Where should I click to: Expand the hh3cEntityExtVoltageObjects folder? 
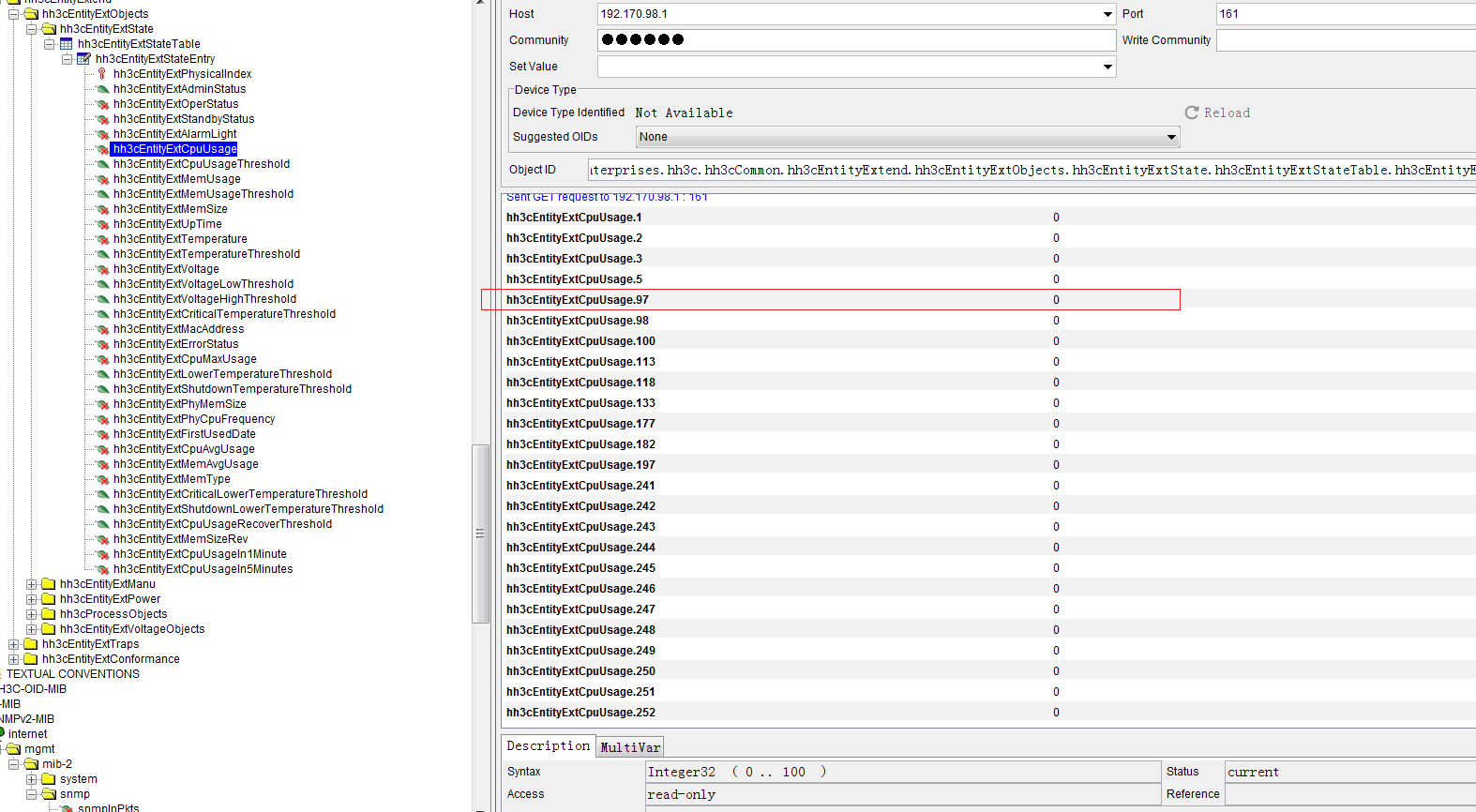point(32,629)
